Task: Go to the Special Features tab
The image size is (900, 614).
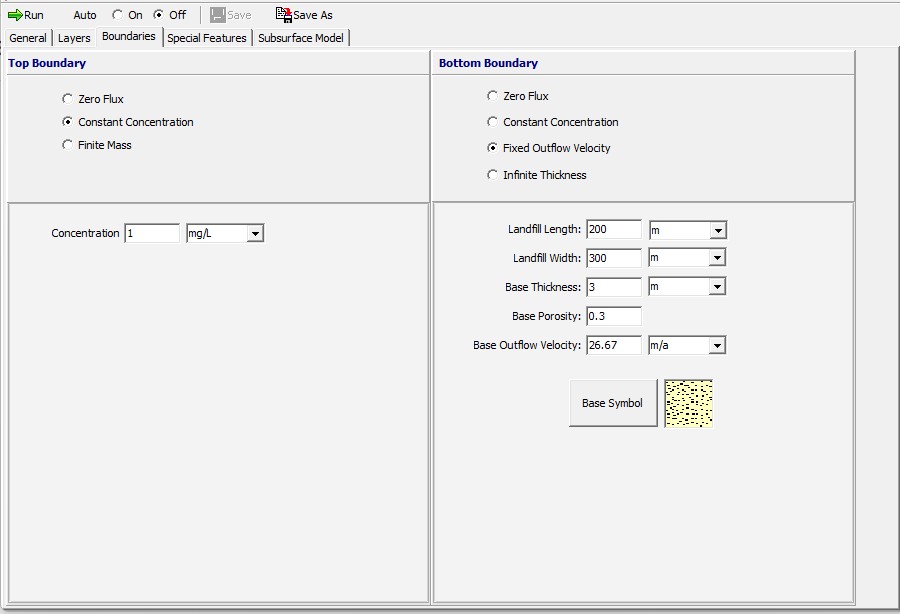Action: (207, 38)
